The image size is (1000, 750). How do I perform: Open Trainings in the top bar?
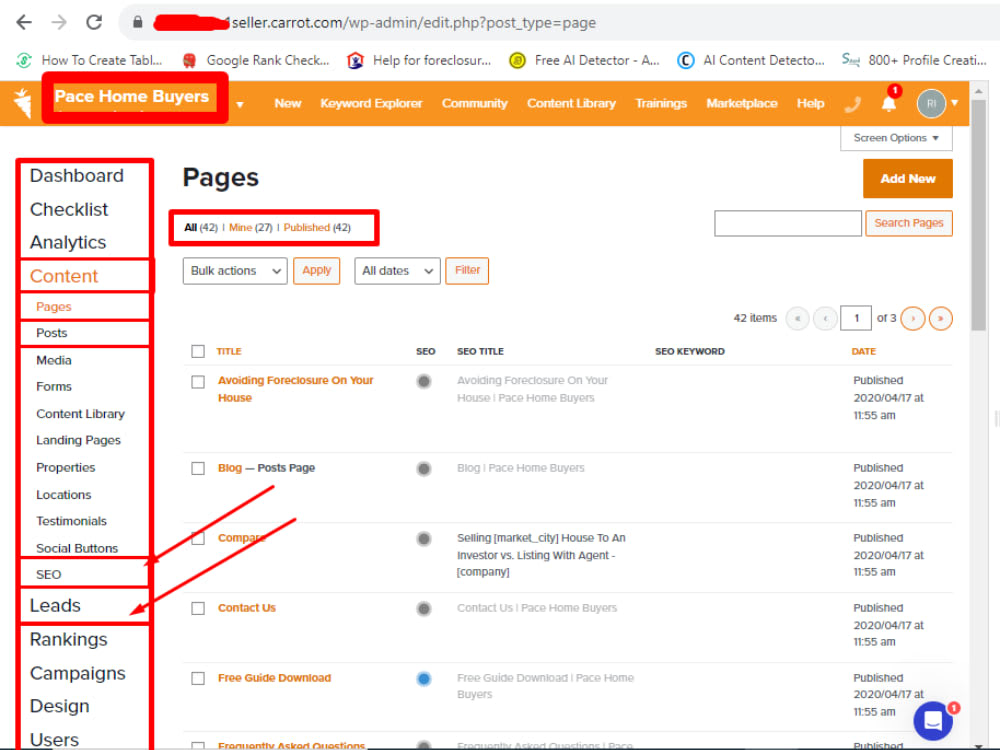661,103
